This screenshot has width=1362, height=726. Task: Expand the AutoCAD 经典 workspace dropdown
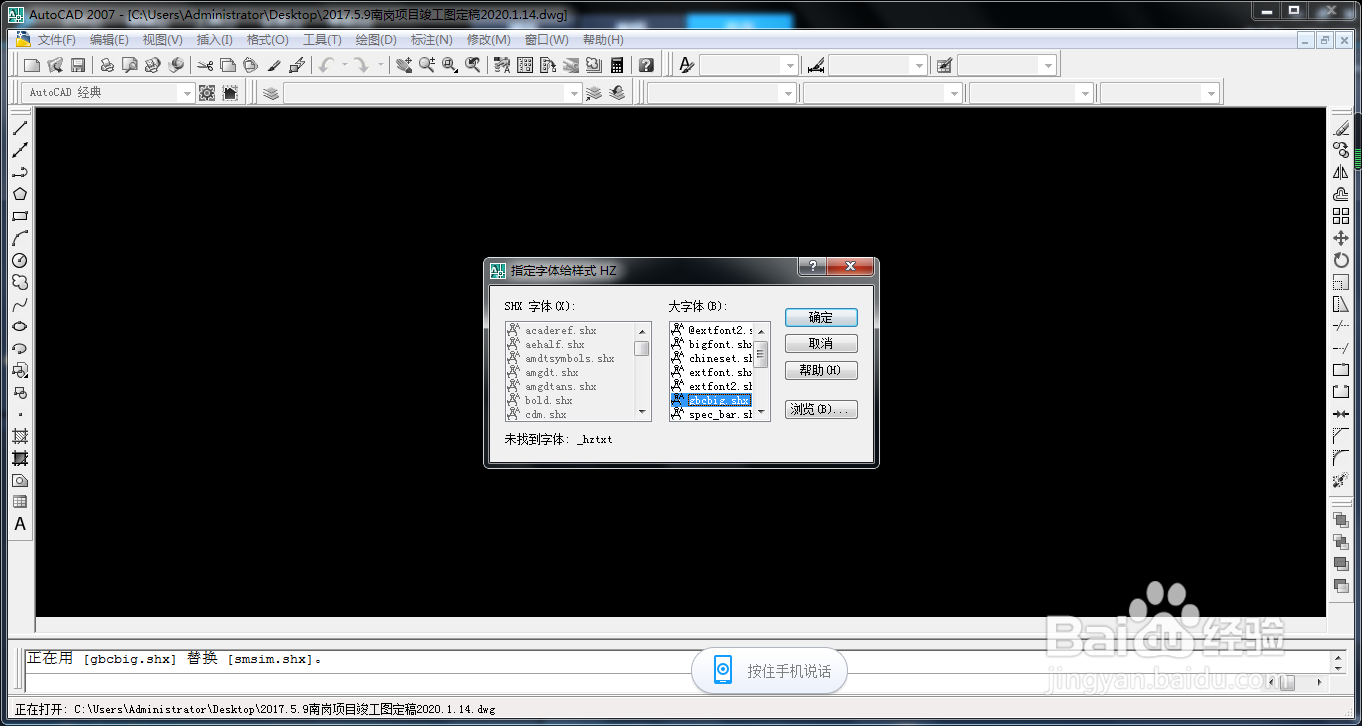pyautogui.click(x=185, y=93)
